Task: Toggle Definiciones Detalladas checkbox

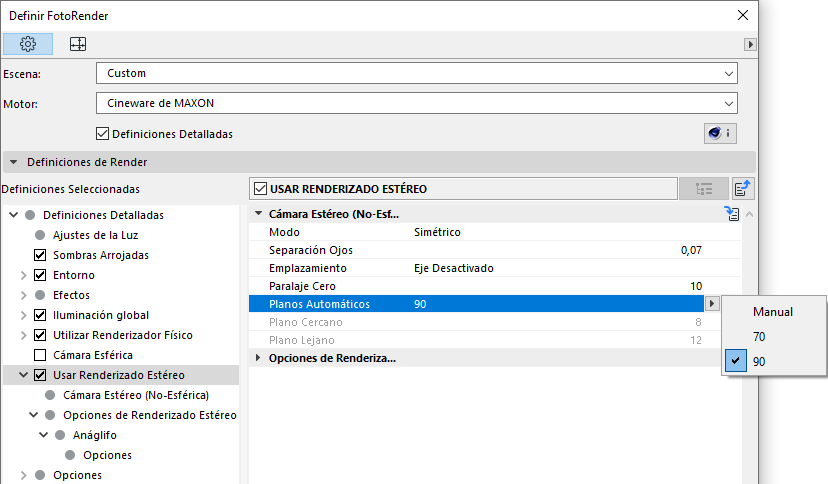Action: click(x=102, y=134)
